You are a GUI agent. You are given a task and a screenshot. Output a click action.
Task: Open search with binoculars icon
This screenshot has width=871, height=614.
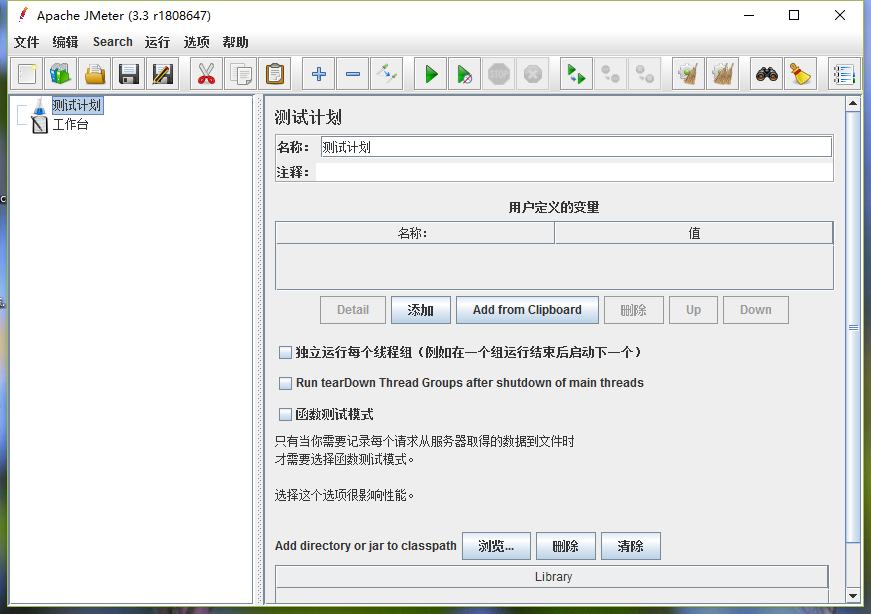766,74
